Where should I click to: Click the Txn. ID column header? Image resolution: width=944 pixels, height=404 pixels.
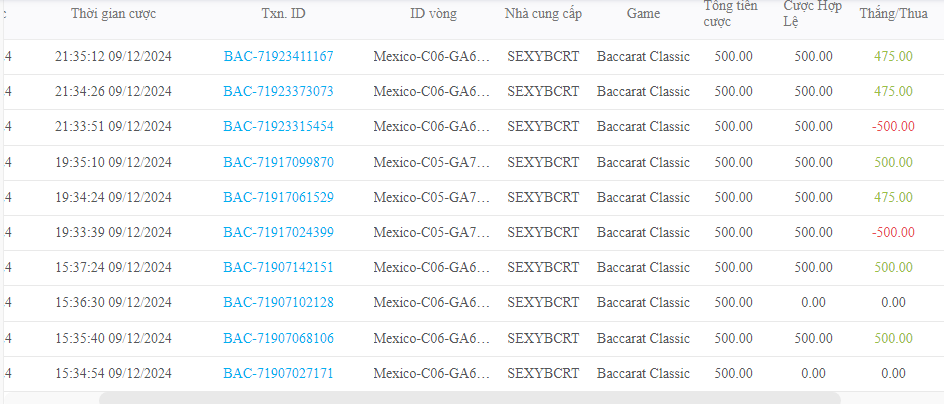tap(278, 14)
